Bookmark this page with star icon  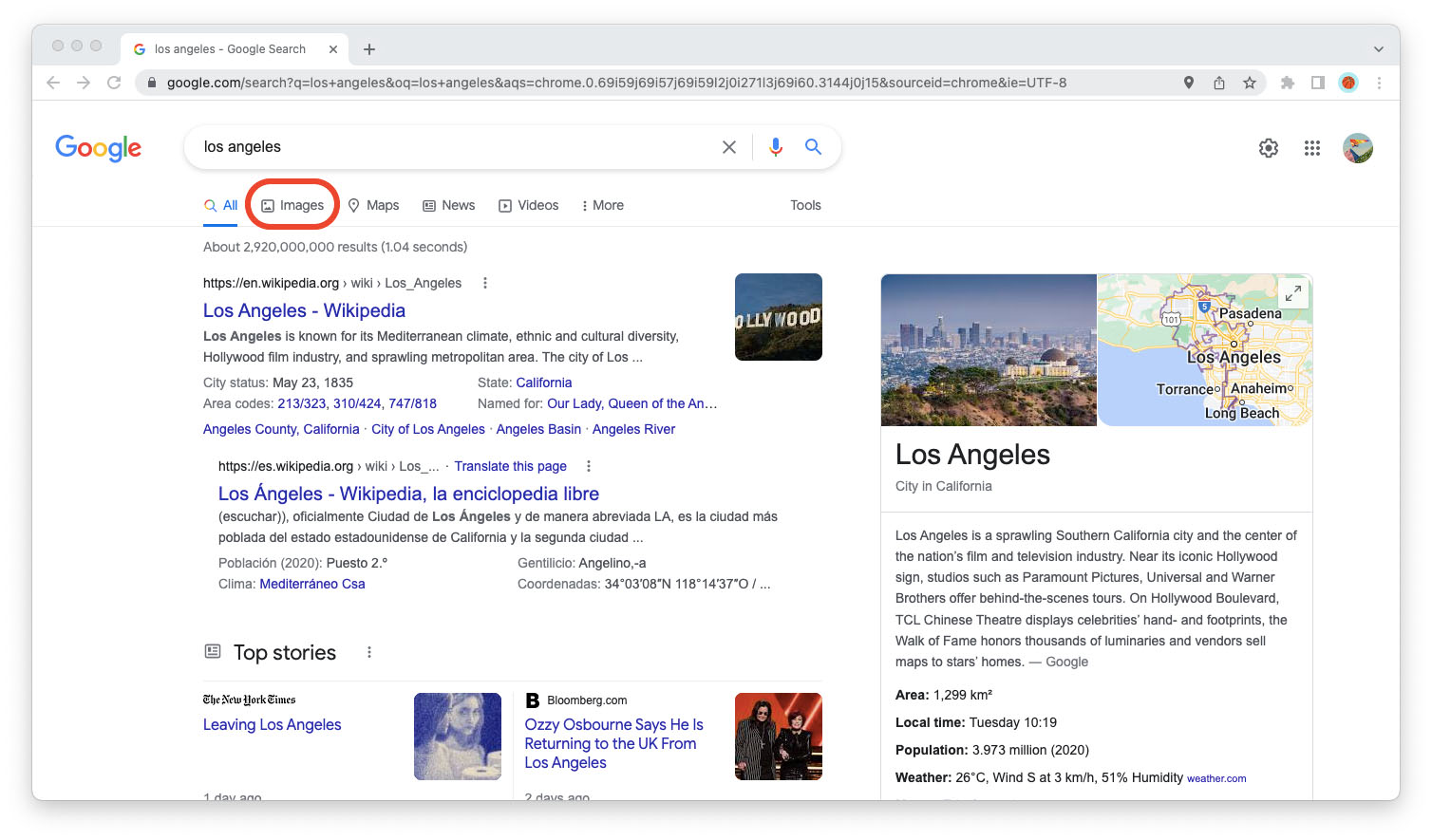coord(1250,83)
